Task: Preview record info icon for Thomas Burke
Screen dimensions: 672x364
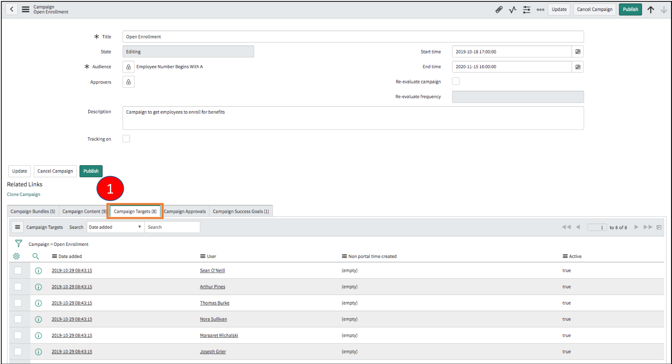Action: tap(38, 303)
